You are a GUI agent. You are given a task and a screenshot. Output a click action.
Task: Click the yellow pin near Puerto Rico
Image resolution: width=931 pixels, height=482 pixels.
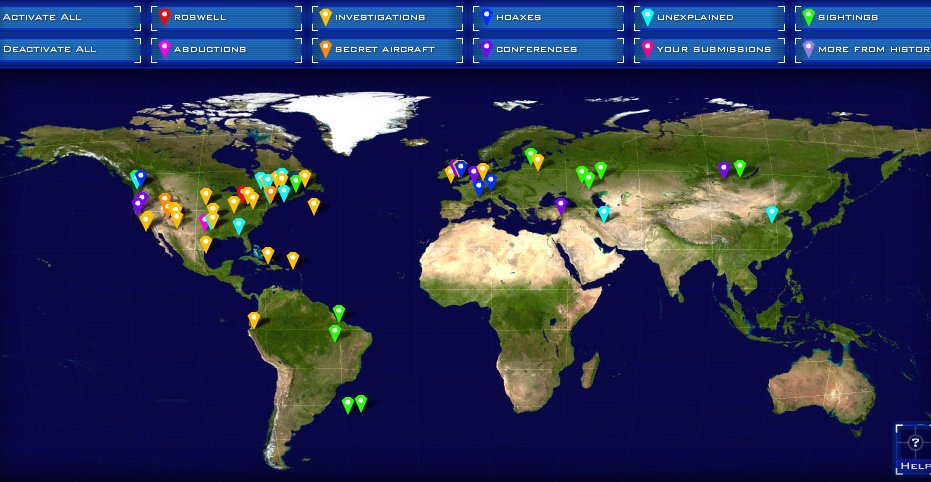pos(293,259)
